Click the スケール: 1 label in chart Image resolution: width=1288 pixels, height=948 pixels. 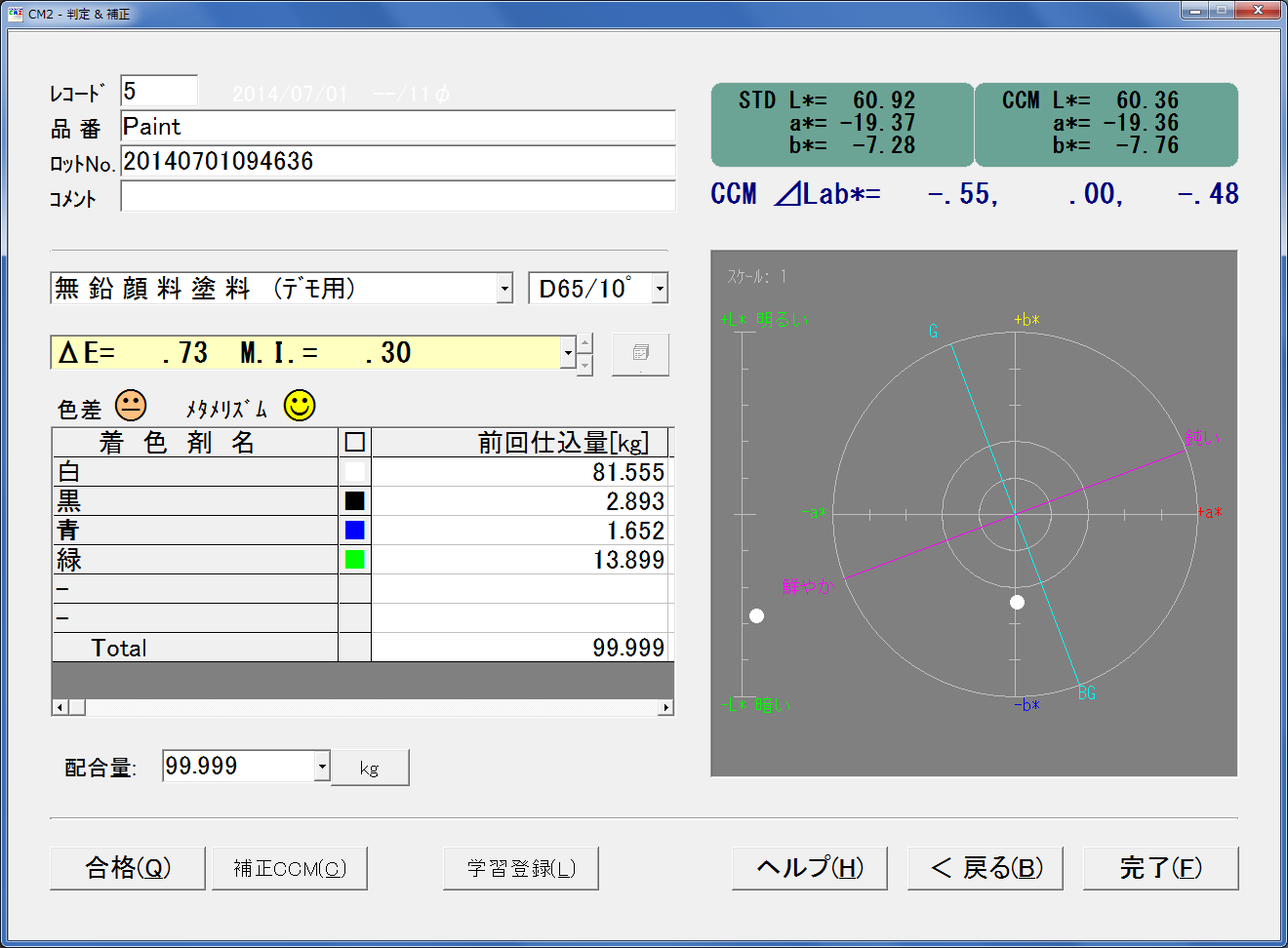757,277
